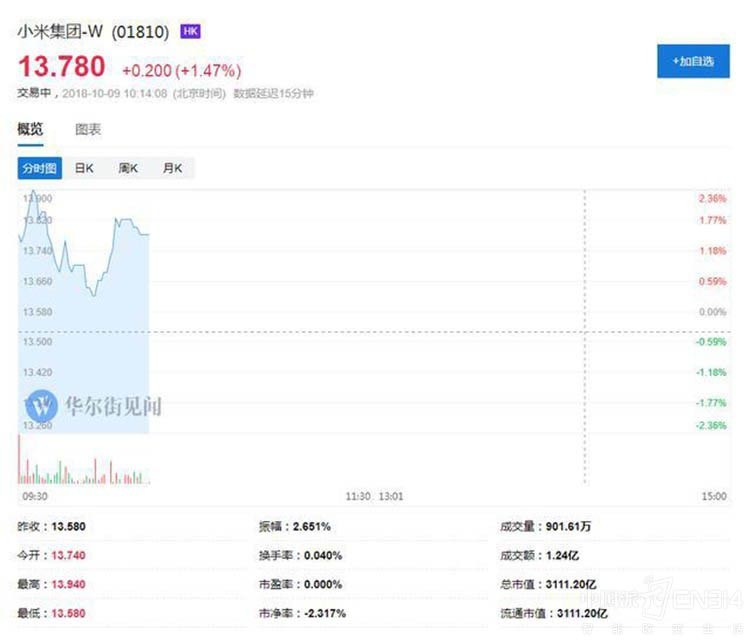Switch chart to 日K view
750x643 pixels.
point(84,168)
